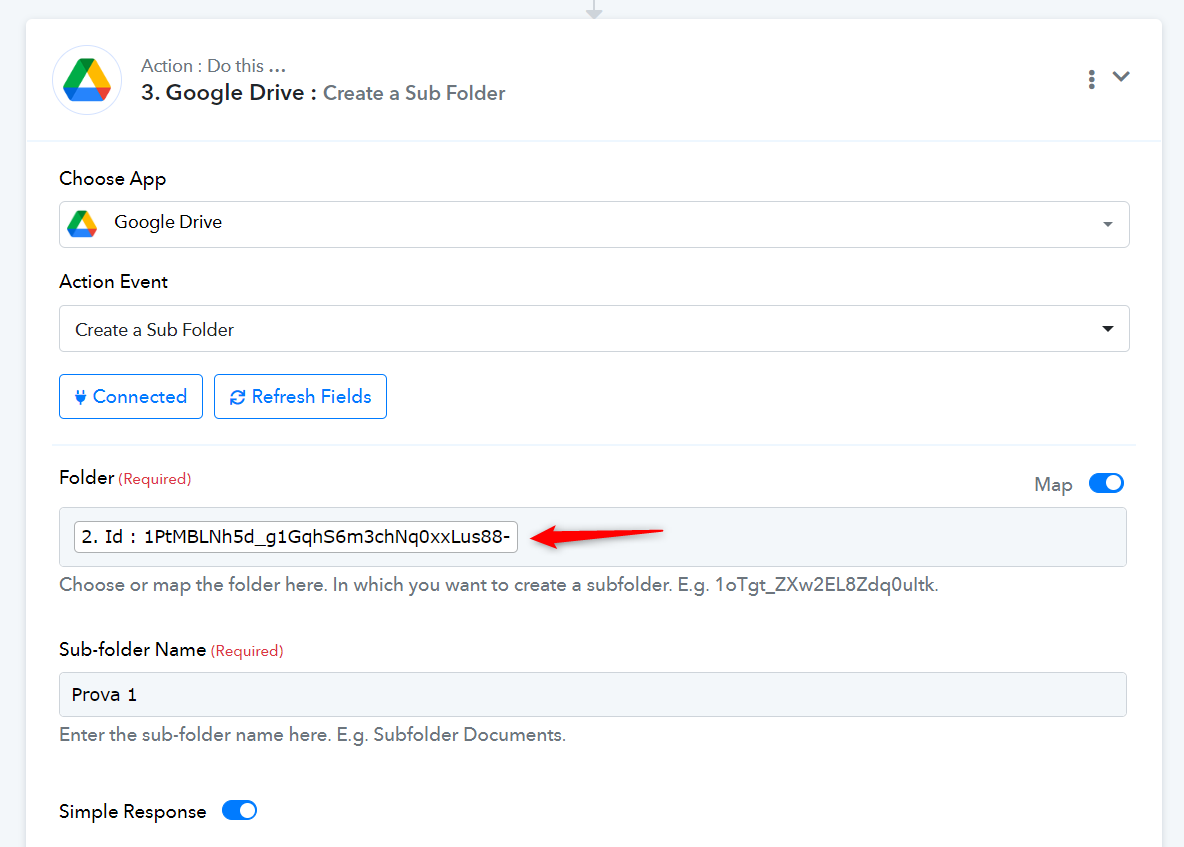
Task: Expand the Action Event dropdown
Action: (x=594, y=328)
